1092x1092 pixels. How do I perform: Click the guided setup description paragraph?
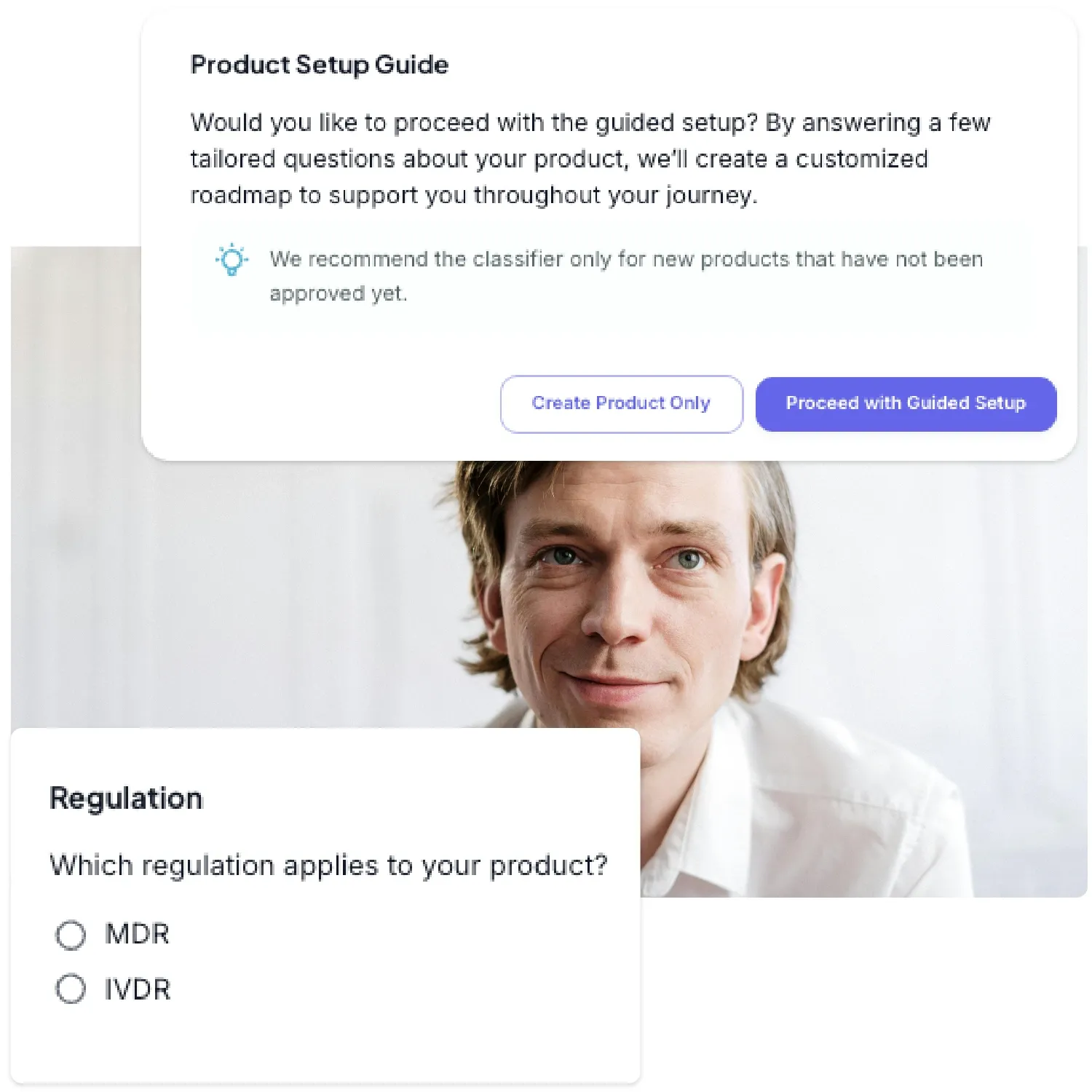tap(590, 159)
